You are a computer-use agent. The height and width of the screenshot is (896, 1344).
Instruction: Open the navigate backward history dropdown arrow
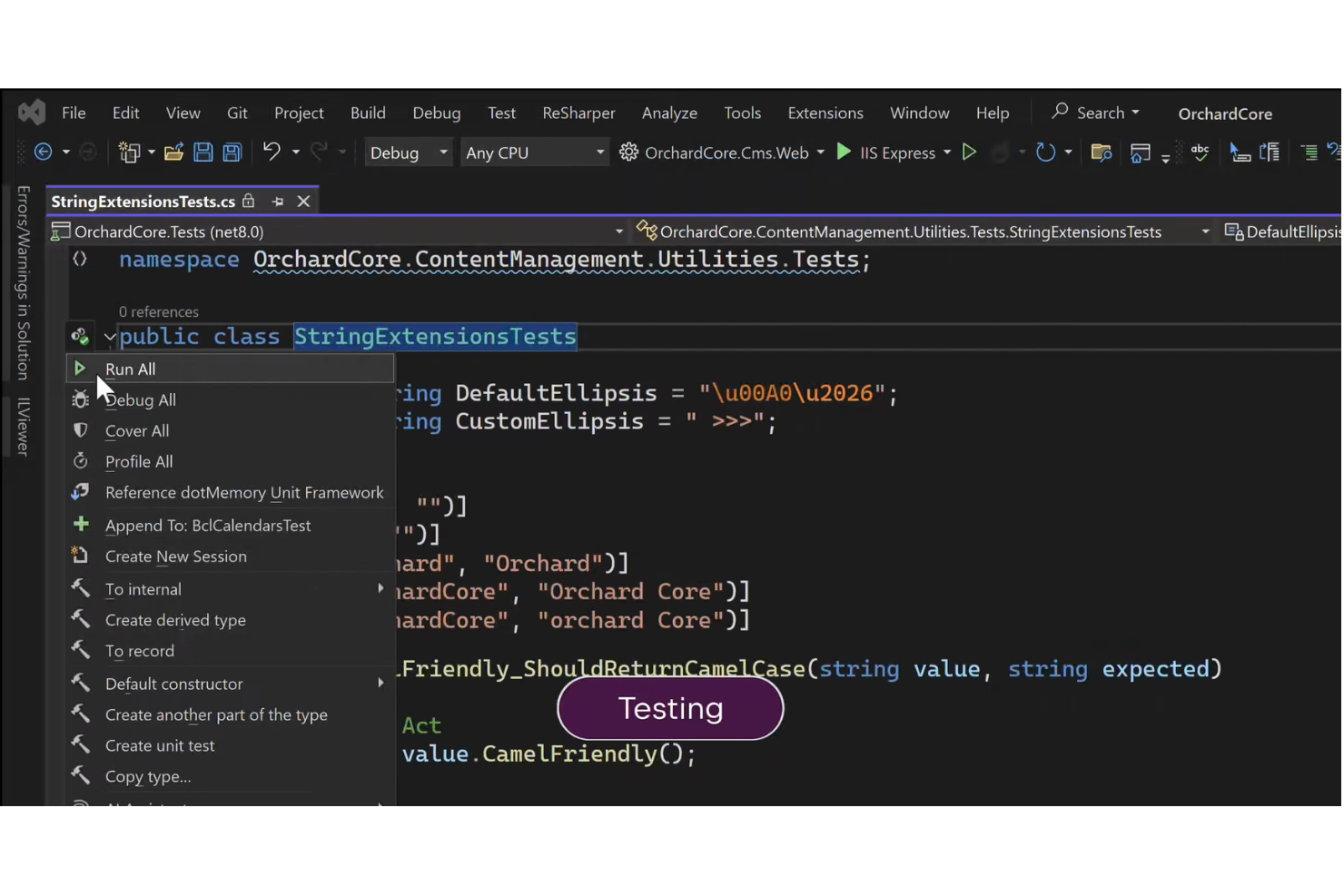tap(65, 153)
